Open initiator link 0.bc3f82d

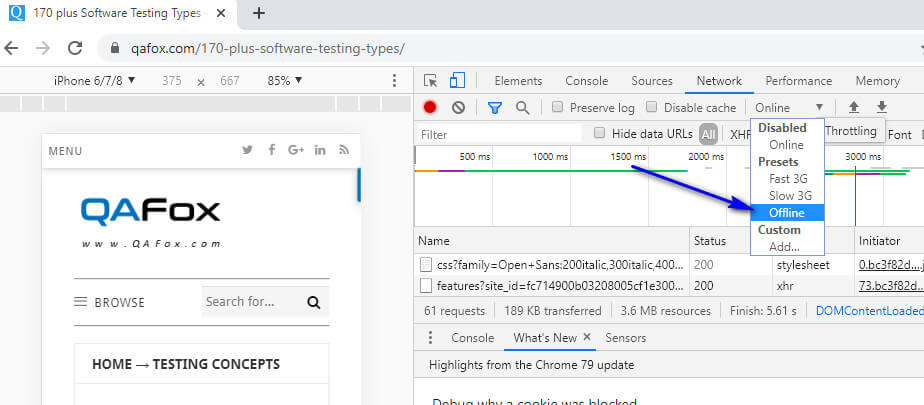pyautogui.click(x=890, y=265)
